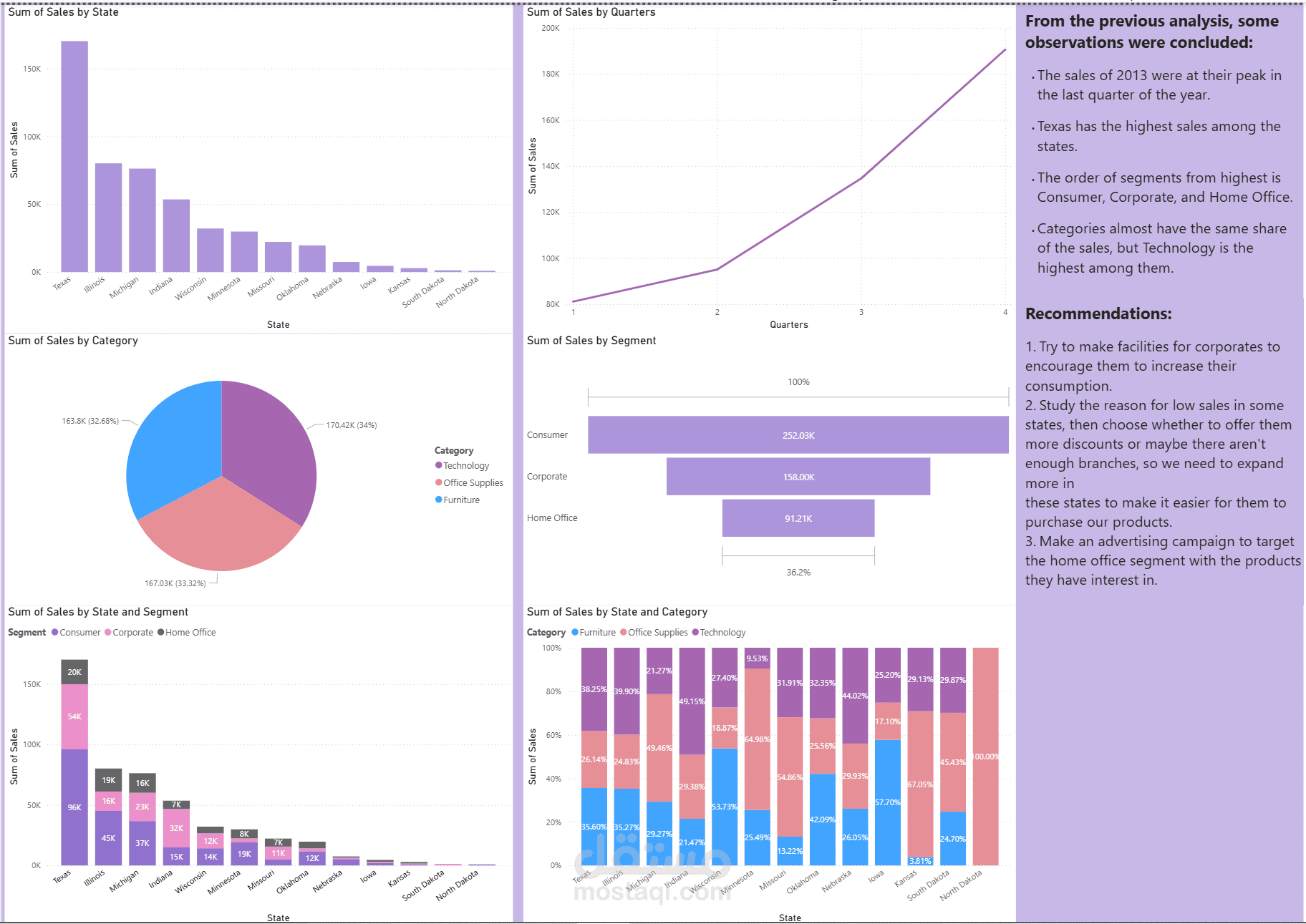Image resolution: width=1306 pixels, height=924 pixels.
Task: Click the Furniture blue legend dot in pie legend
Action: pyautogui.click(x=439, y=500)
